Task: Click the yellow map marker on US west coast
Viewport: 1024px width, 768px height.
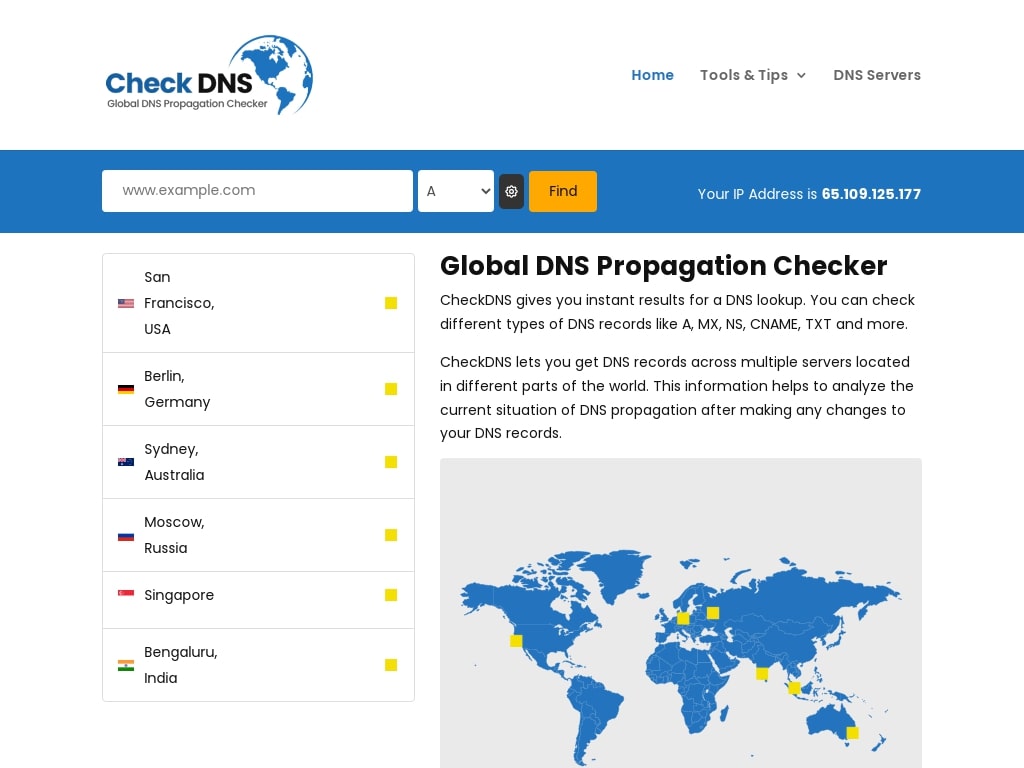Action: [x=516, y=641]
